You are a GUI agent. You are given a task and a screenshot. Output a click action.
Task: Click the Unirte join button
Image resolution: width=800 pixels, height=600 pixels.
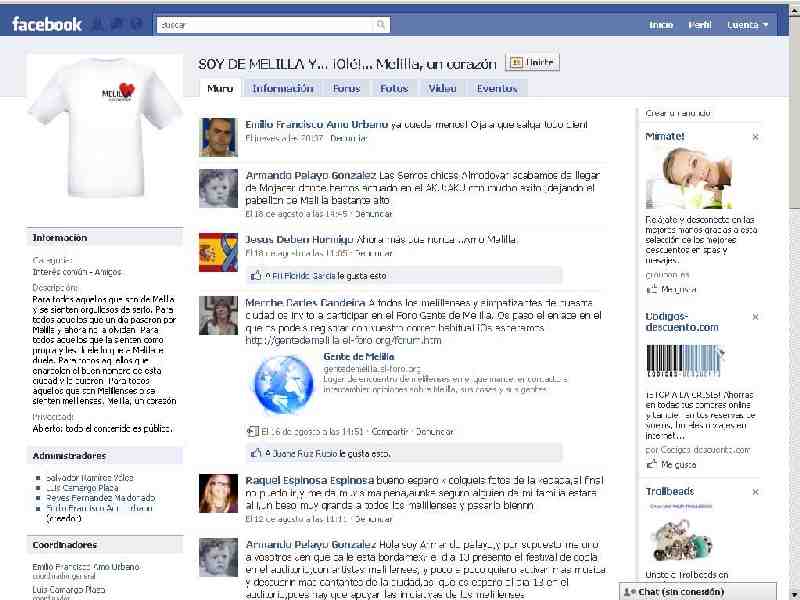[532, 62]
